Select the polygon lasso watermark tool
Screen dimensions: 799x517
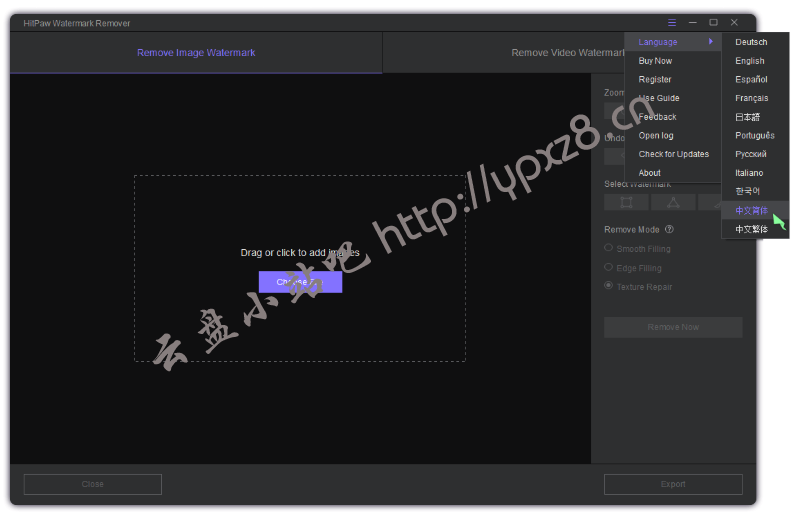tap(673, 202)
